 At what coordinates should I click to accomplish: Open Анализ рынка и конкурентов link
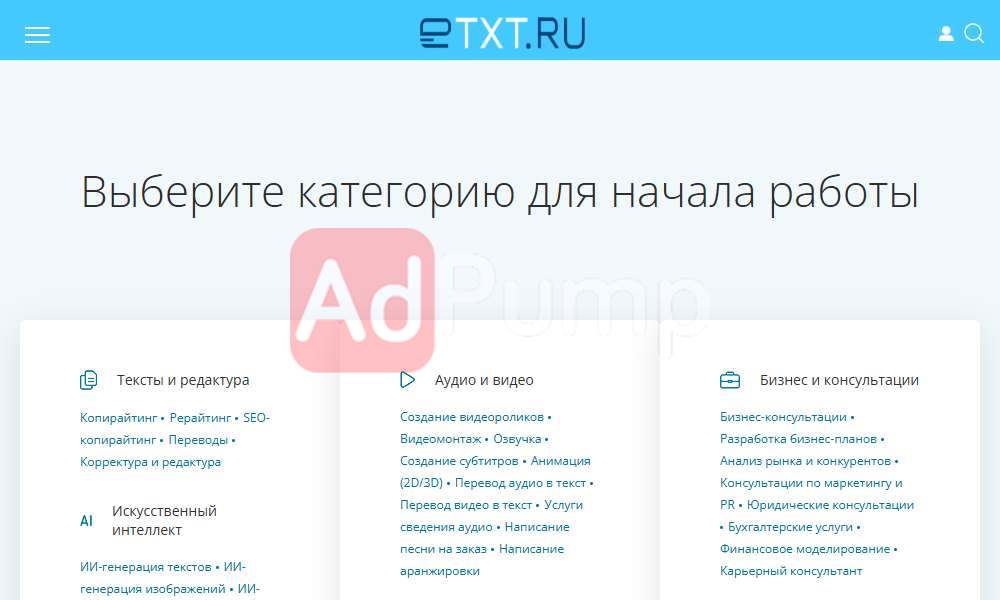point(805,461)
